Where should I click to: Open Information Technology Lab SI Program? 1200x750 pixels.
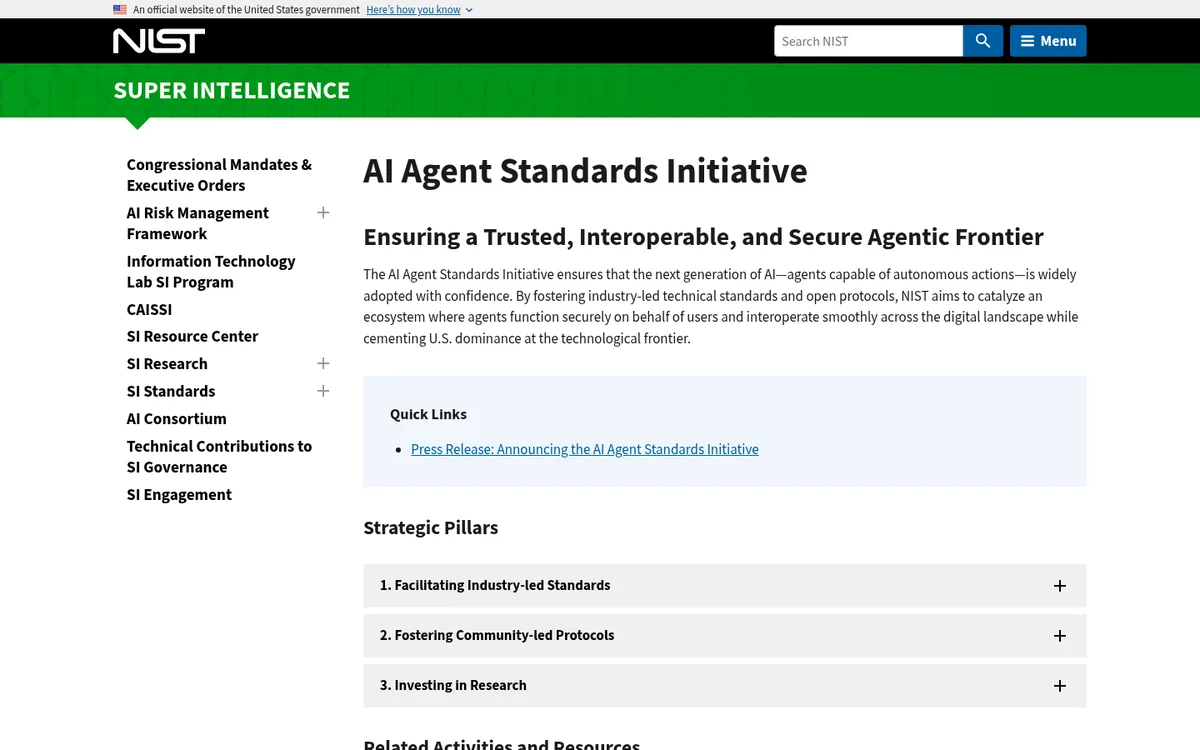pos(211,271)
